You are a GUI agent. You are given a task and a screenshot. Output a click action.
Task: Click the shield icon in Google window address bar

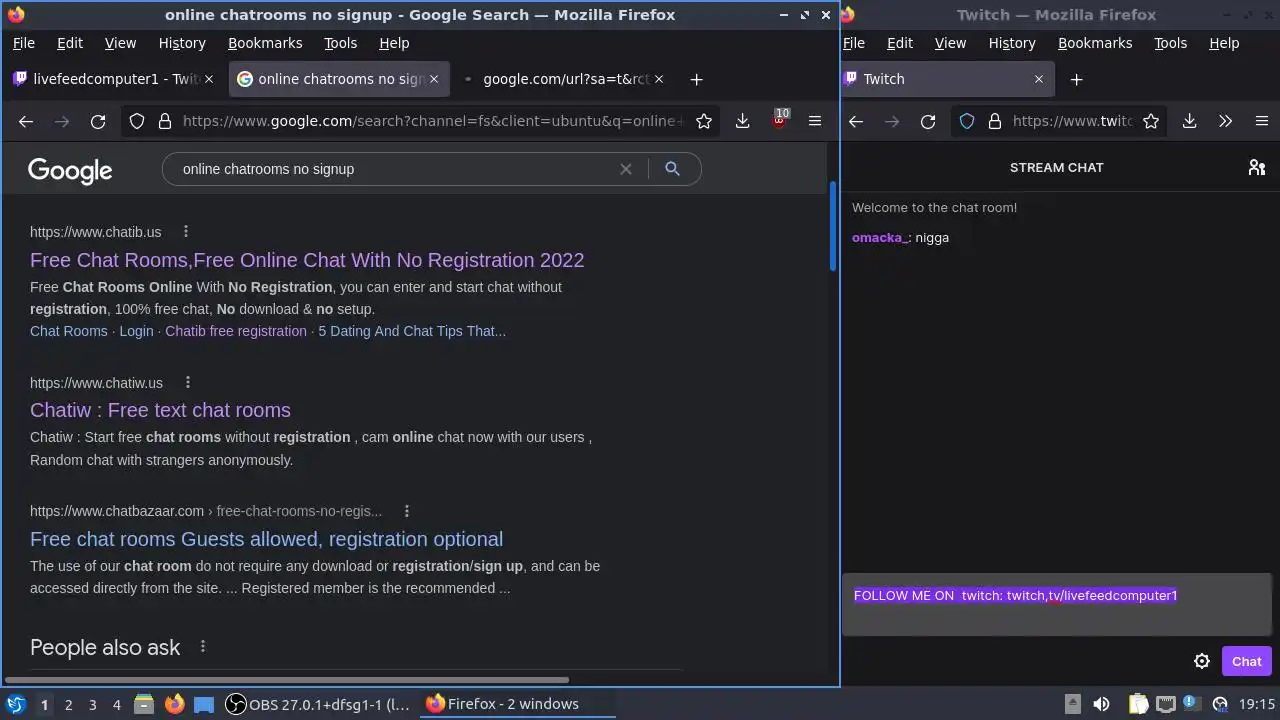137,121
